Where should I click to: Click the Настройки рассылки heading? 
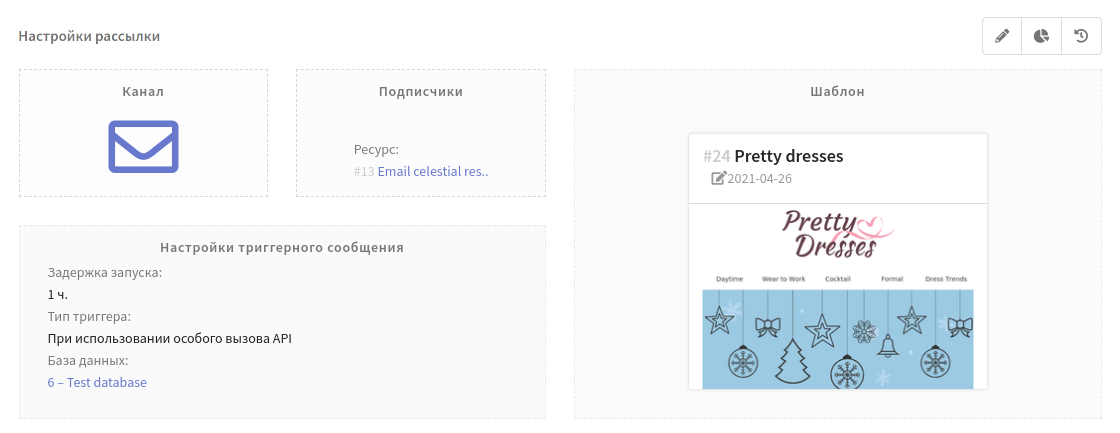coord(89,36)
